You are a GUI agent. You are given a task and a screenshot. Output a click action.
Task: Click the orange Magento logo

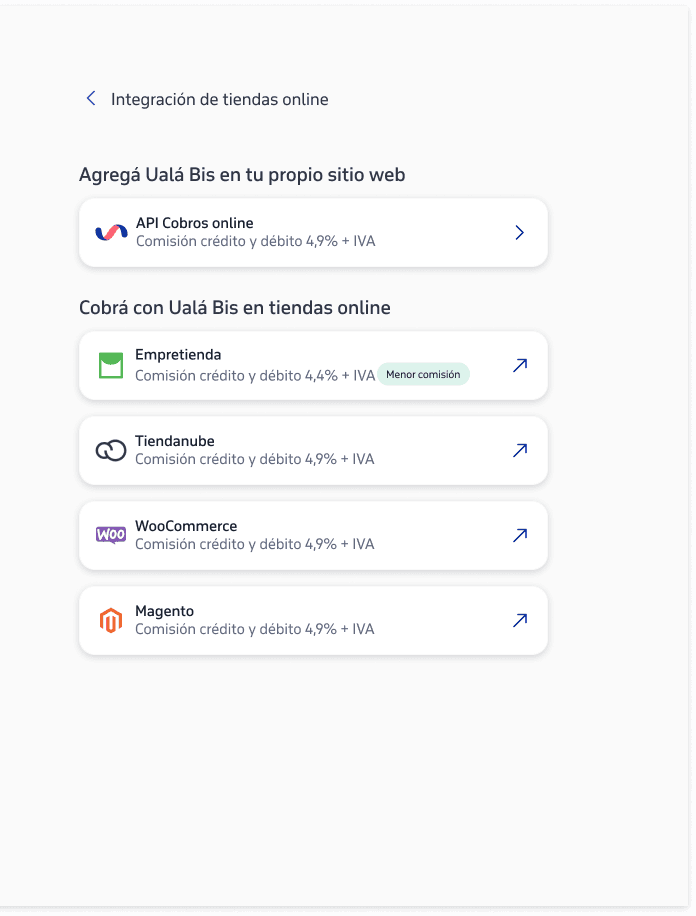coord(111,620)
